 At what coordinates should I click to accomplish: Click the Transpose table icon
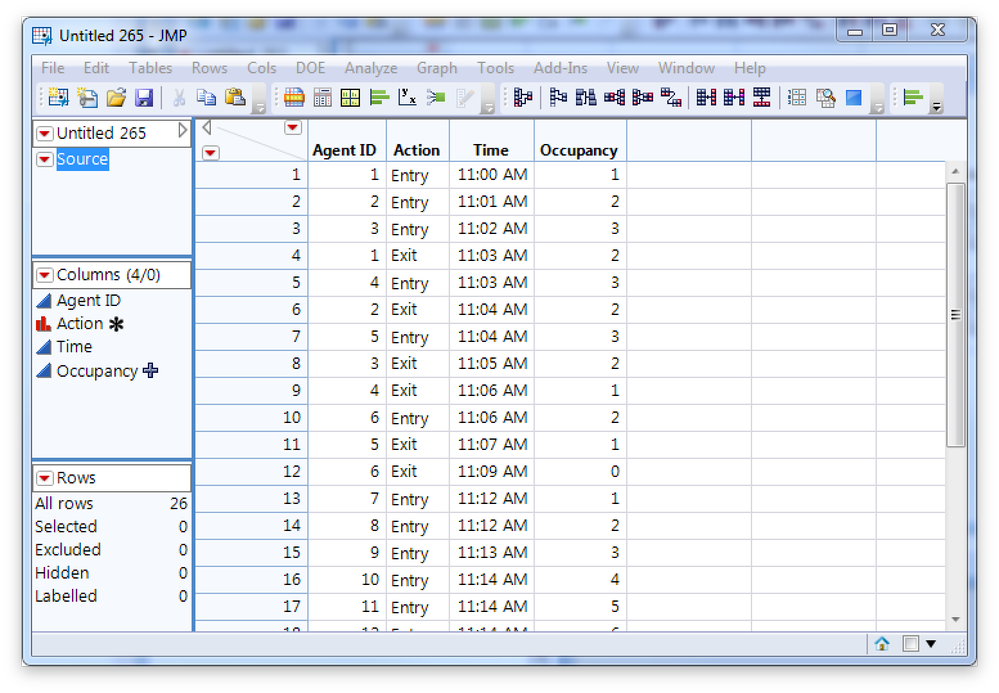click(671, 97)
